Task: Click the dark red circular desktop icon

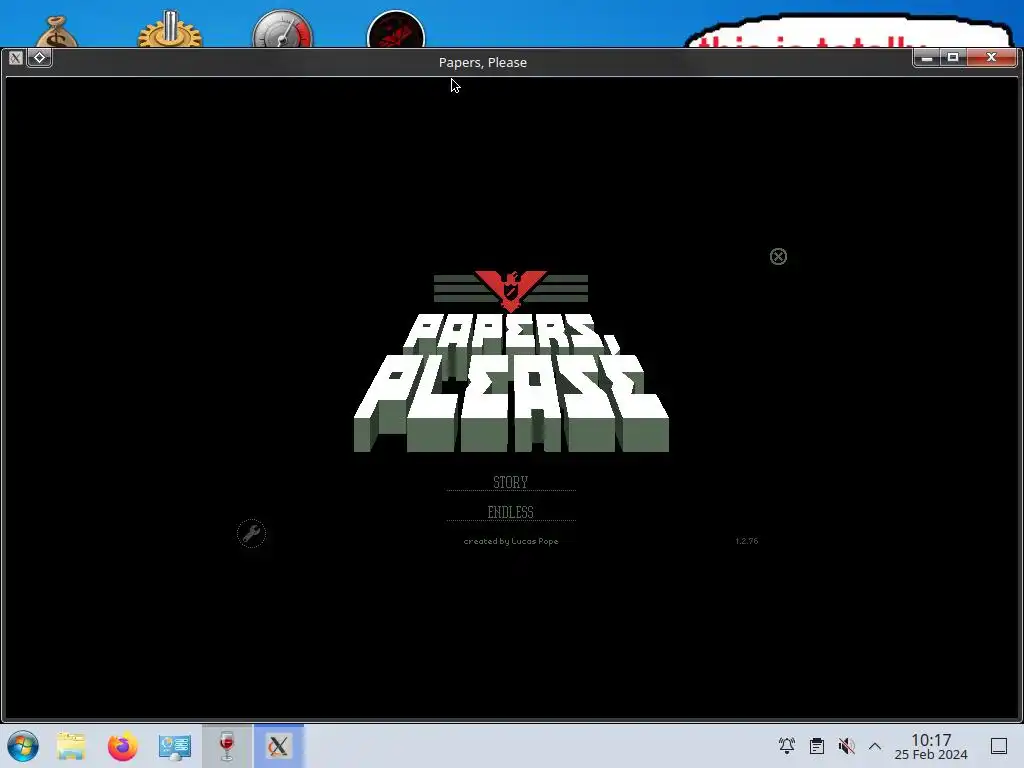Action: tap(396, 29)
